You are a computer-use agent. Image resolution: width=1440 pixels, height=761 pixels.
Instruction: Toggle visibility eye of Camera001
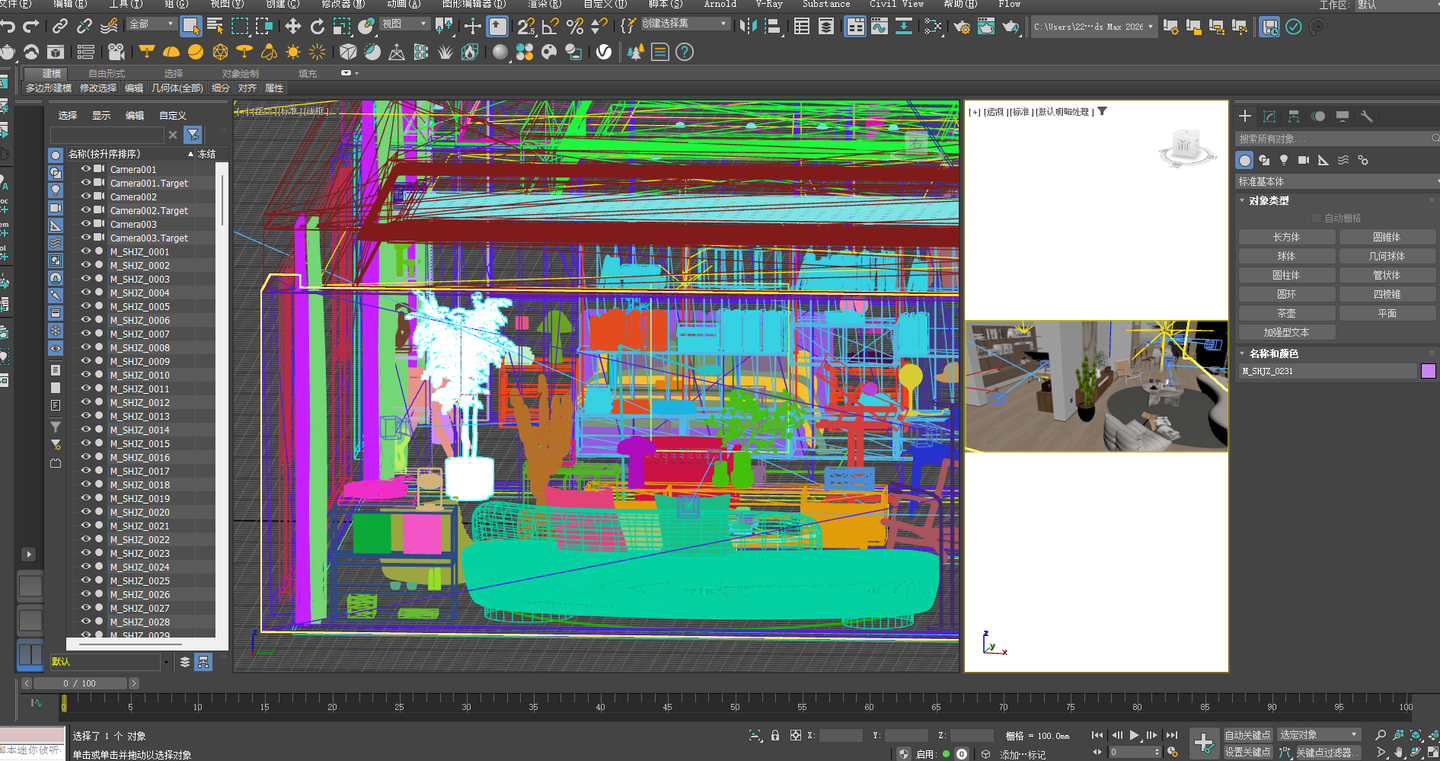[86, 170]
